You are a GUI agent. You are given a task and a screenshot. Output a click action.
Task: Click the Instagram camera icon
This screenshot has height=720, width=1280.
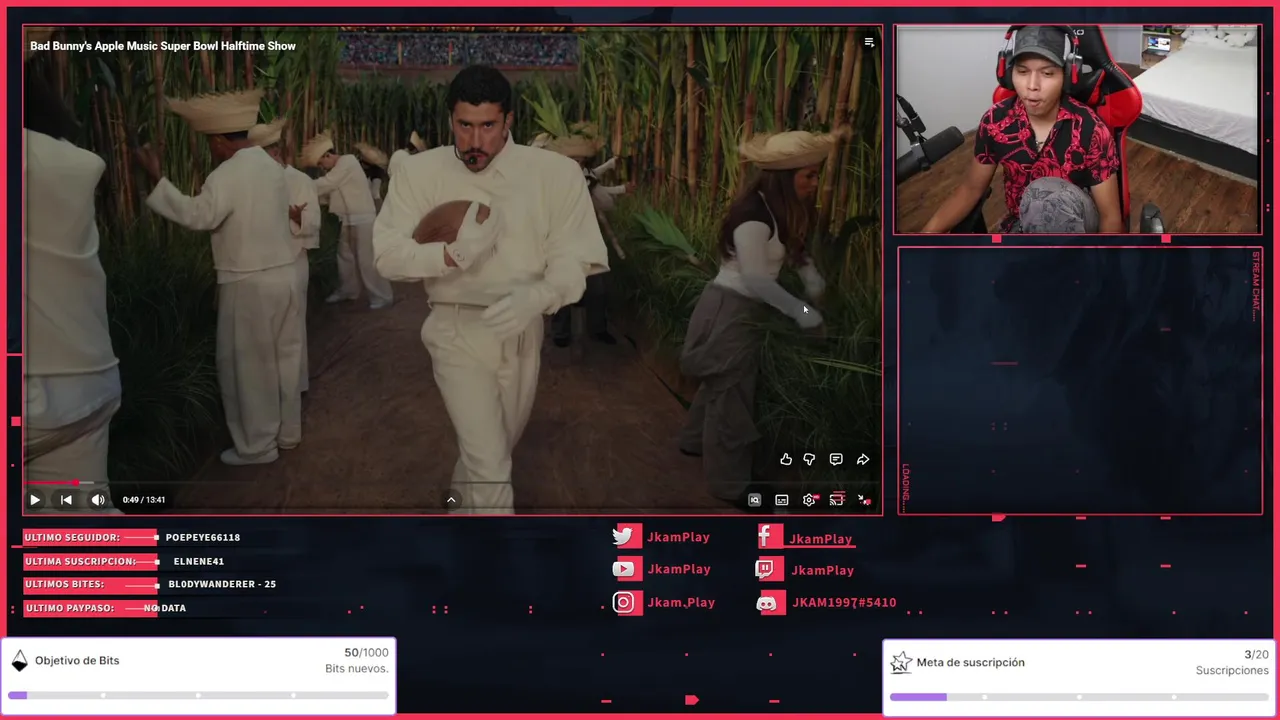pyautogui.click(x=625, y=602)
